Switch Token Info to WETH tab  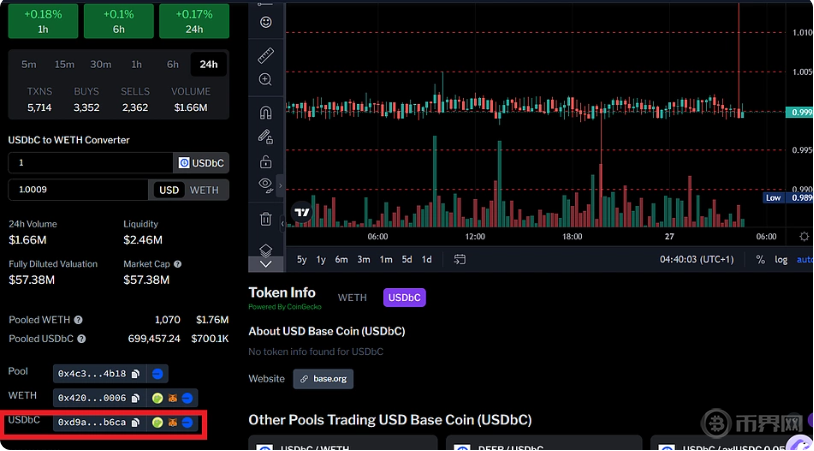click(352, 297)
